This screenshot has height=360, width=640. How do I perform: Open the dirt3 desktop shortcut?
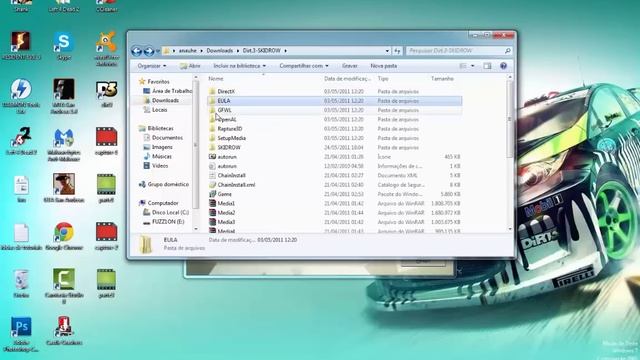[x=107, y=93]
